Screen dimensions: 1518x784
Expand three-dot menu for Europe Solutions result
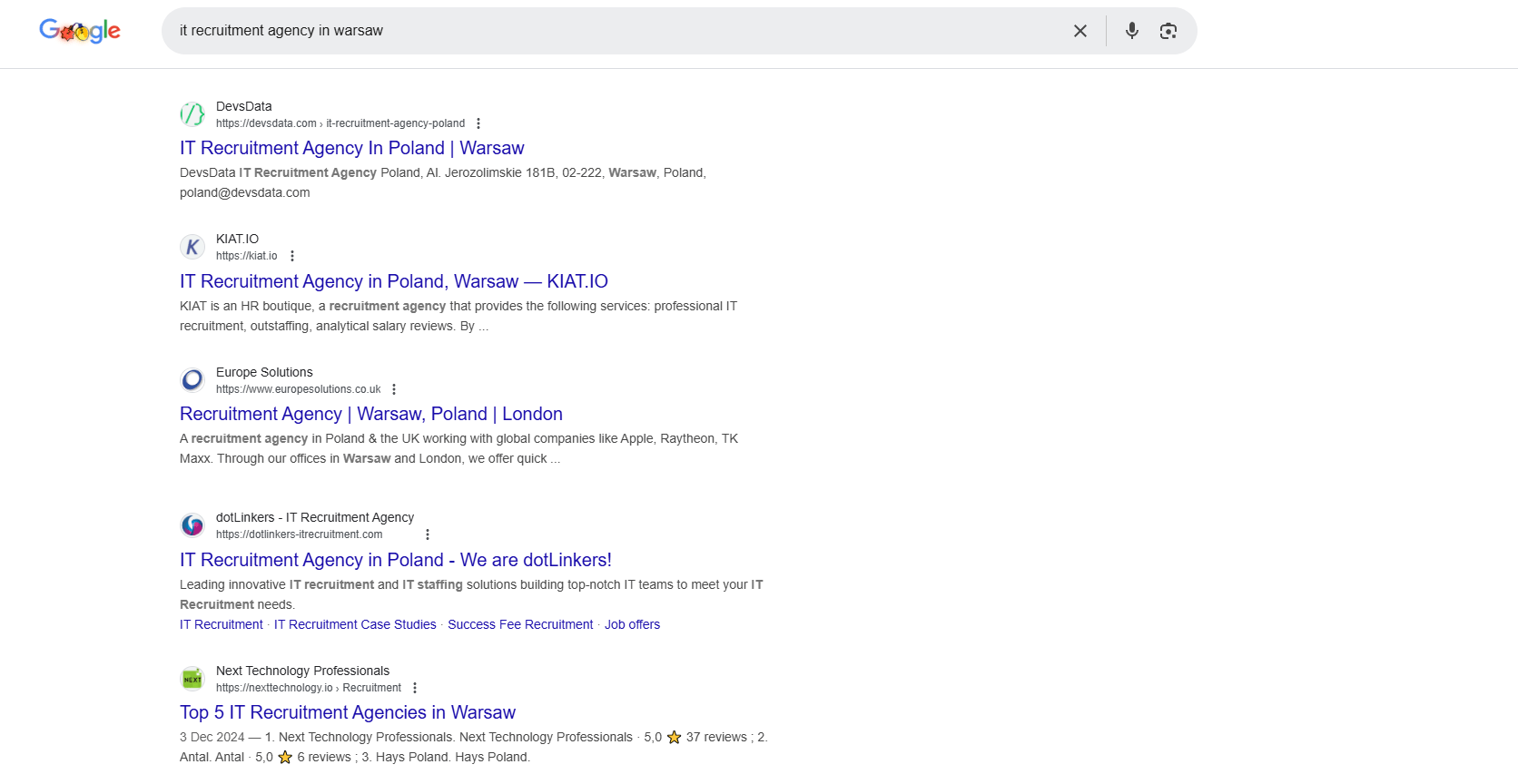pos(394,389)
